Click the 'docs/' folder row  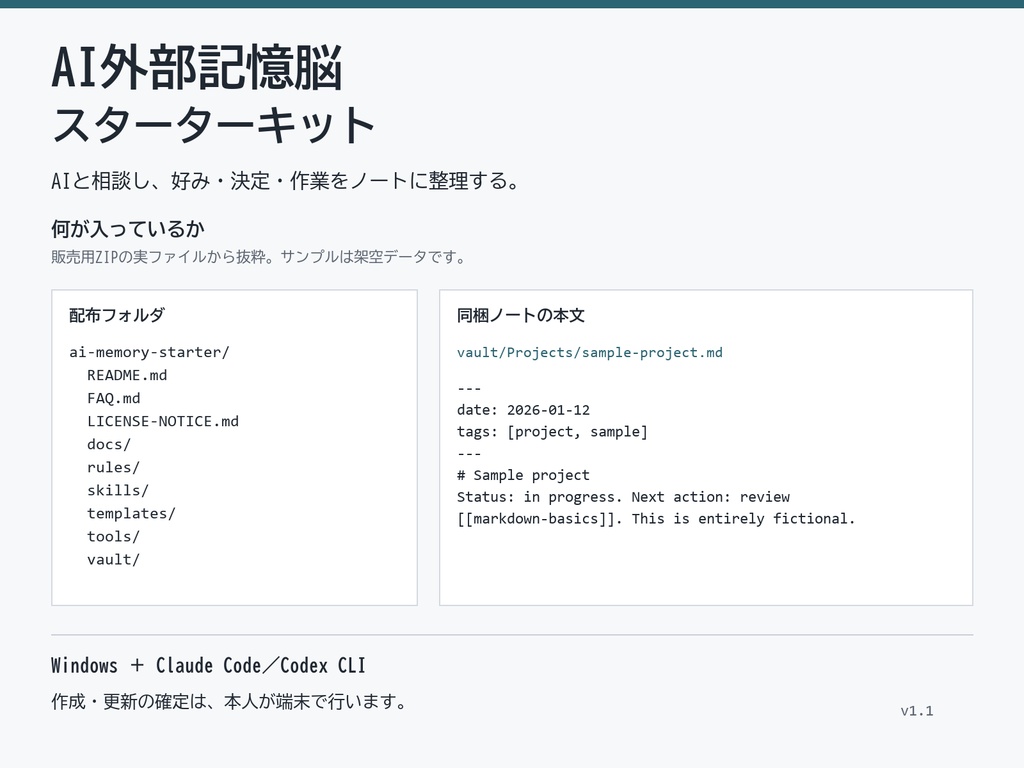pos(109,444)
